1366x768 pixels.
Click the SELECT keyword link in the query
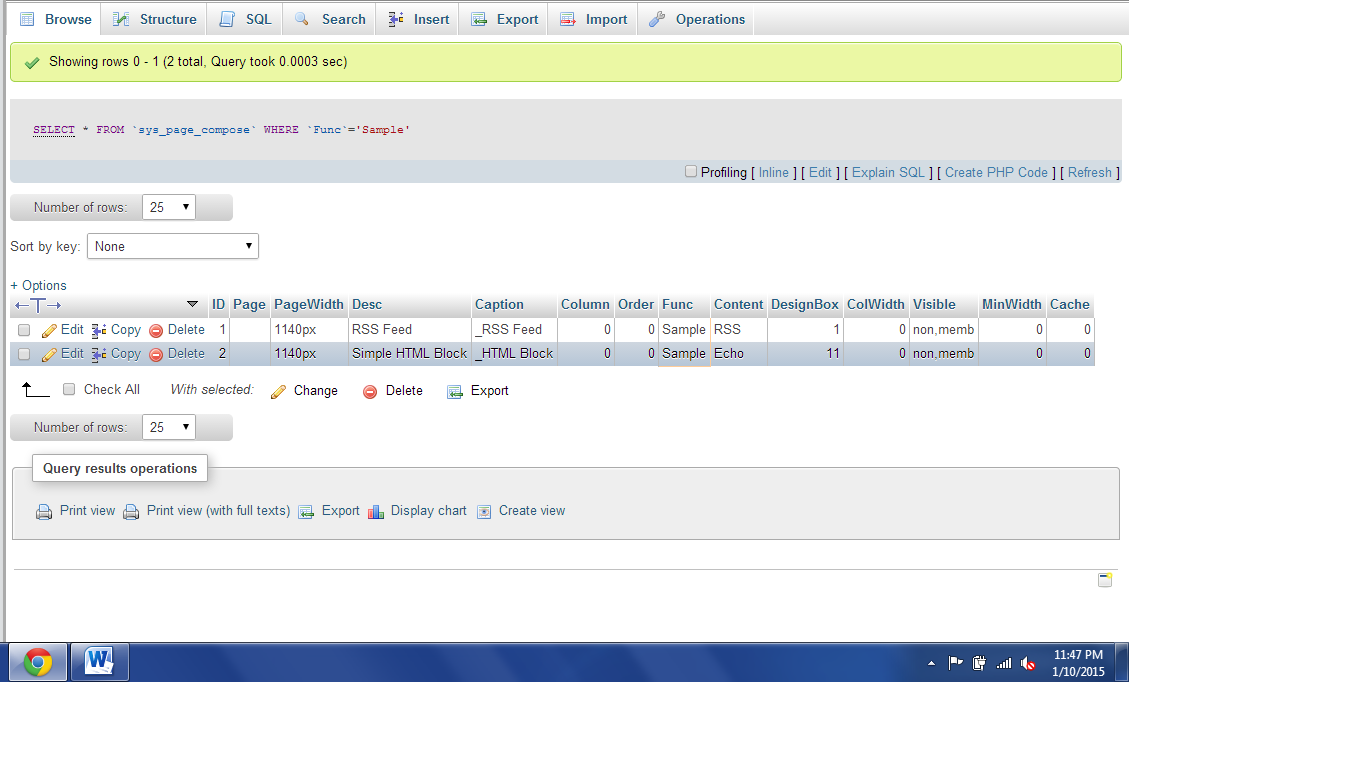[54, 130]
